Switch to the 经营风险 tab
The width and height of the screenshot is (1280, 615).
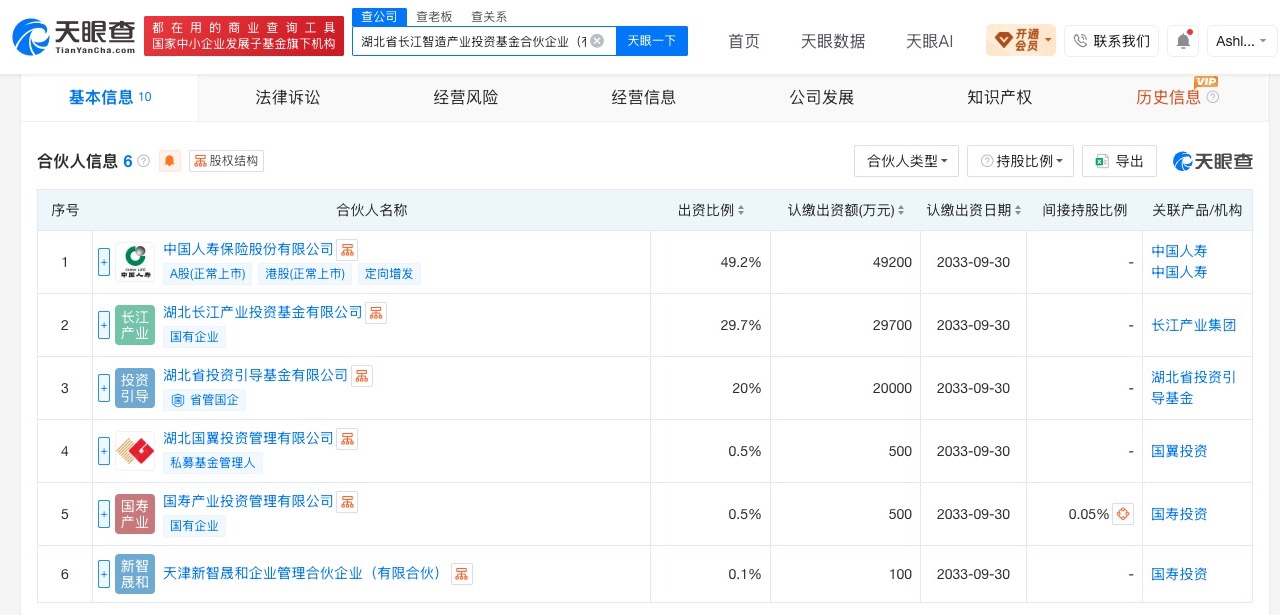pyautogui.click(x=466, y=97)
